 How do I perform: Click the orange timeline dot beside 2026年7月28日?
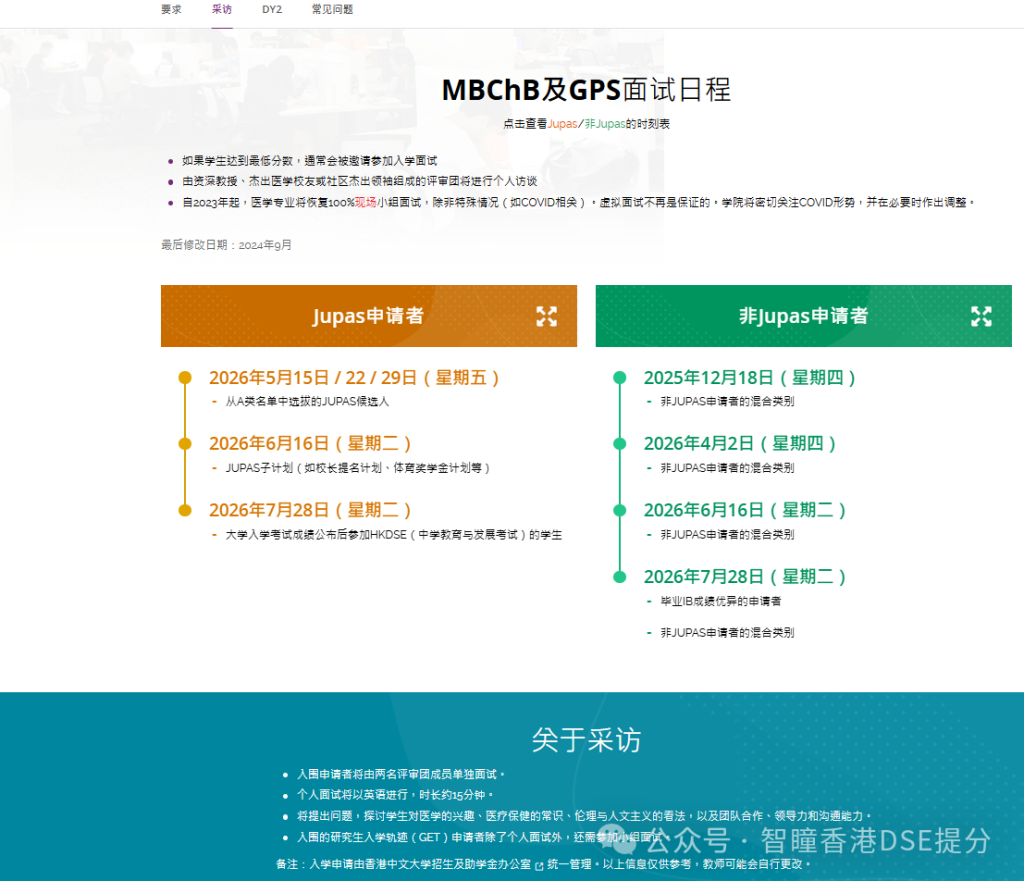point(185,511)
